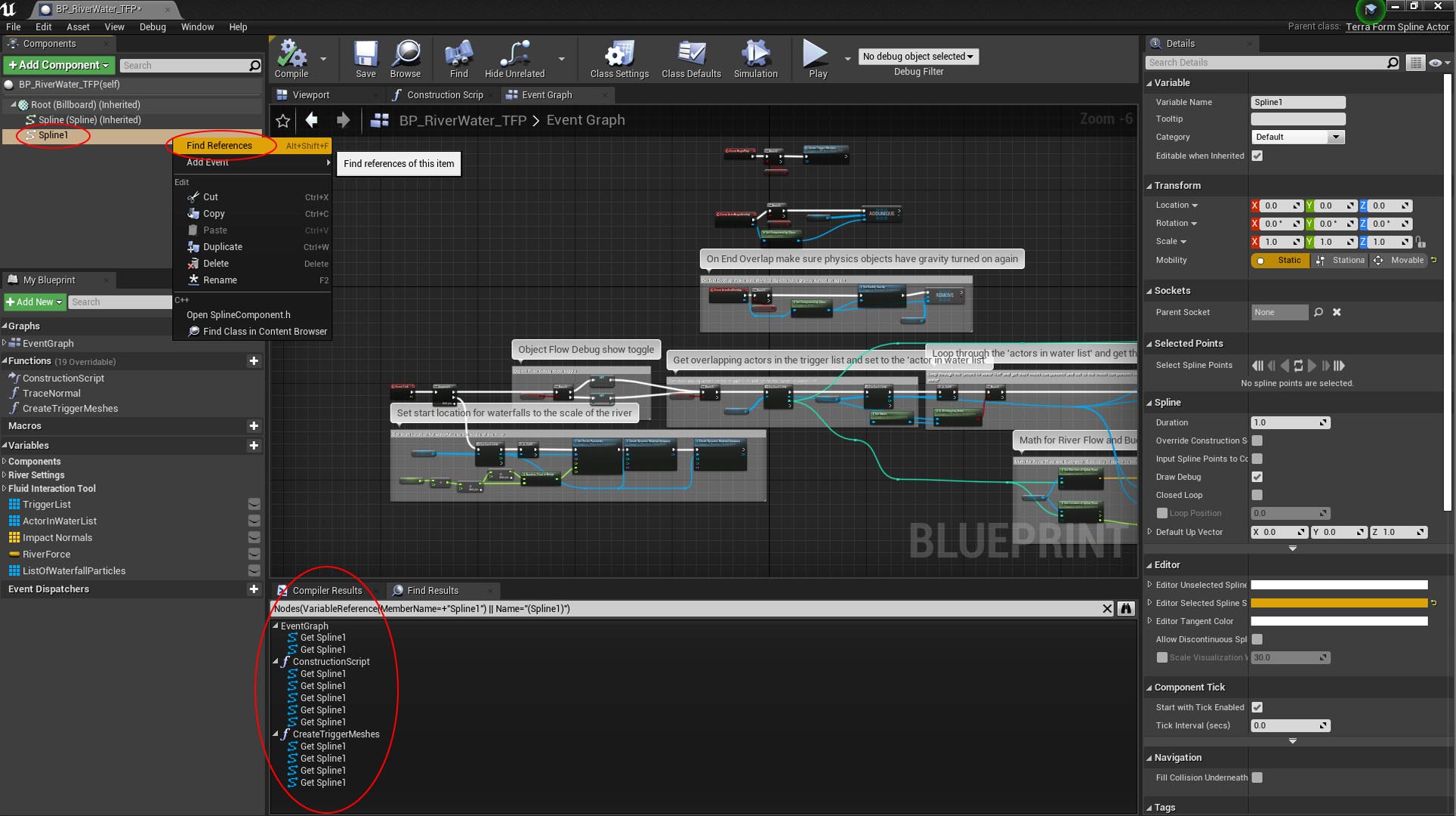
Task: Click the binoculars icon in Find Results
Action: tap(1126, 608)
